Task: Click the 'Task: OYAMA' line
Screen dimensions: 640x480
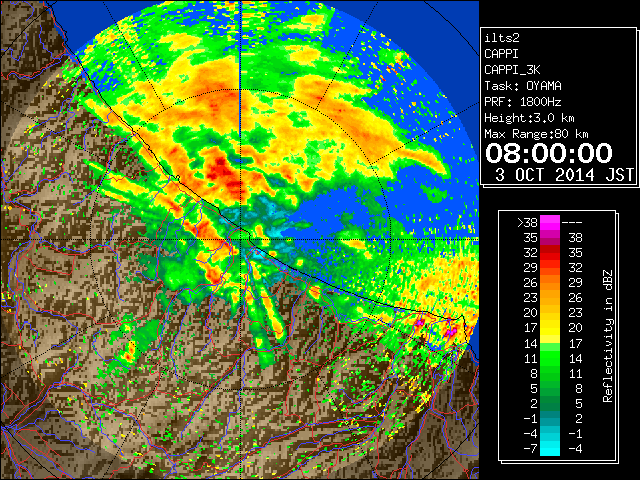Action: [523, 86]
